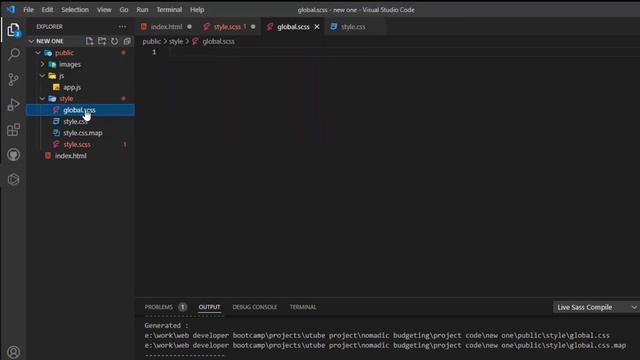Image resolution: width=640 pixels, height=360 pixels.
Task: Open the Extensions view
Action: (x=13, y=130)
